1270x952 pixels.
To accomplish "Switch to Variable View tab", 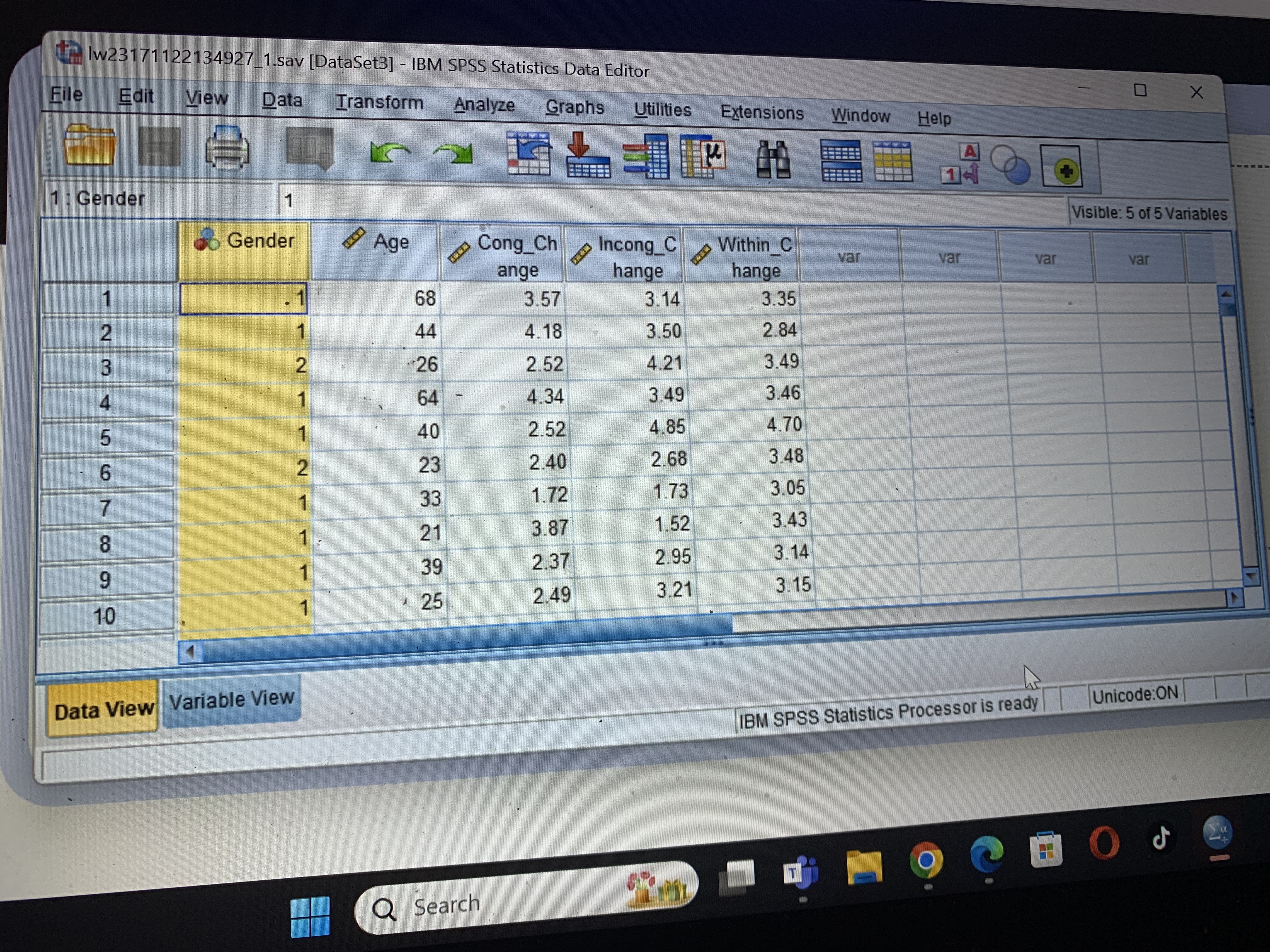I will (x=232, y=700).
